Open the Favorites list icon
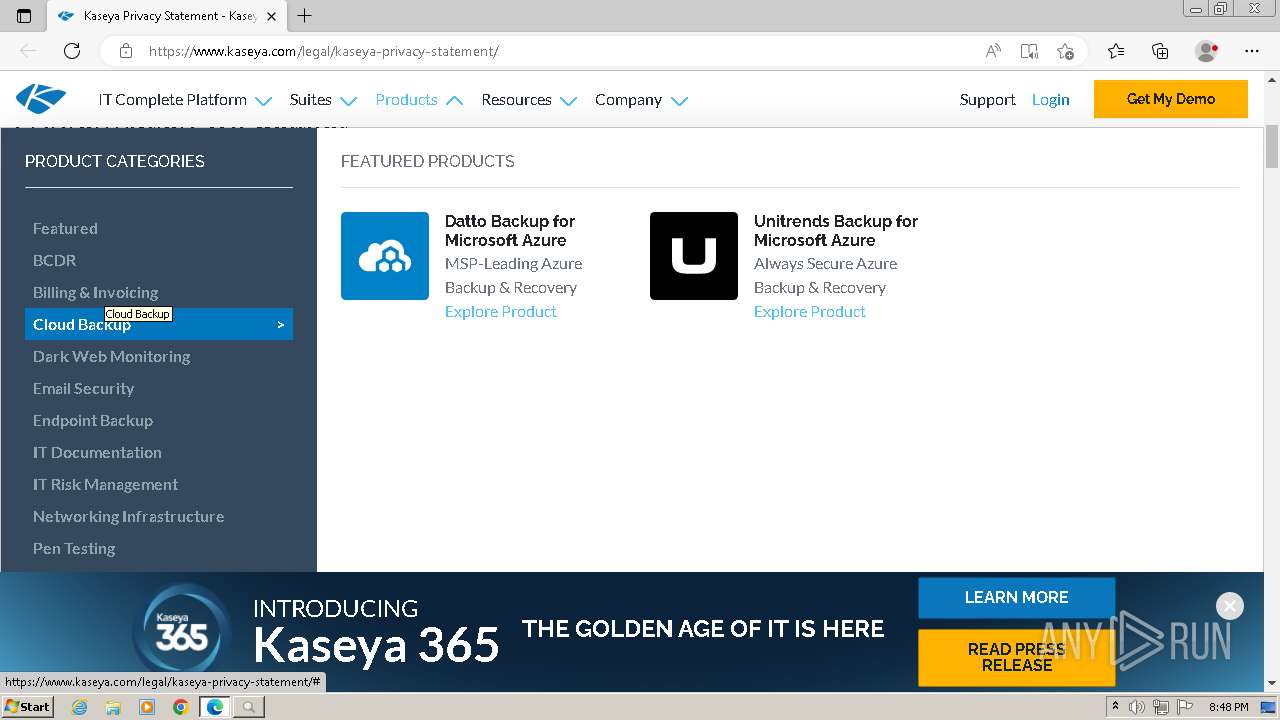This screenshot has height=720, width=1280. click(x=1116, y=51)
